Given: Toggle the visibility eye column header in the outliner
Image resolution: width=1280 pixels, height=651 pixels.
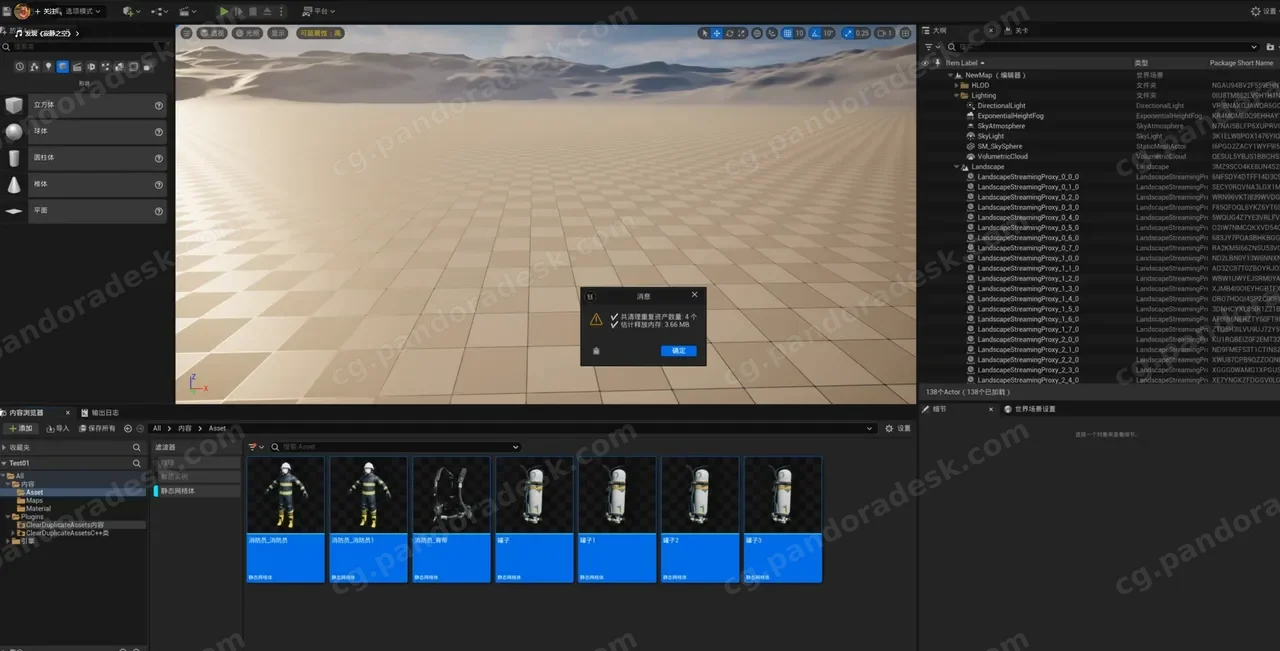Looking at the screenshot, I should coord(925,63).
